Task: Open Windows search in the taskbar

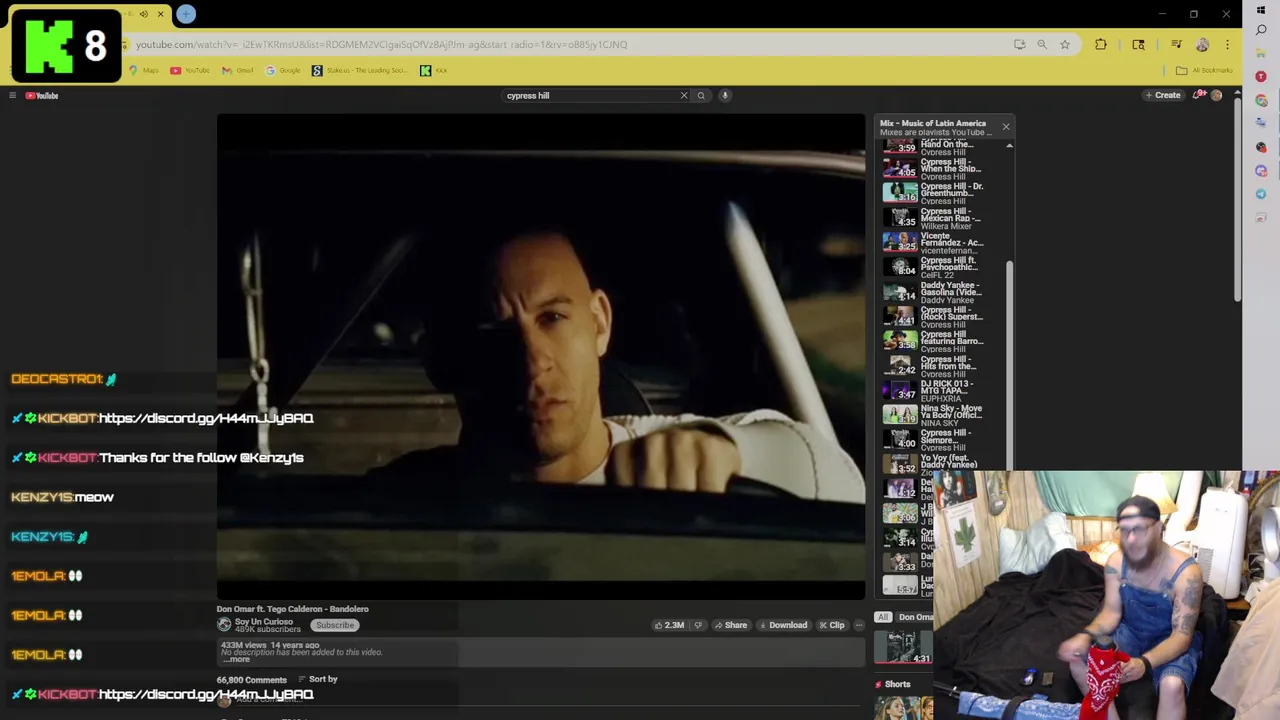Action: click(1261, 30)
